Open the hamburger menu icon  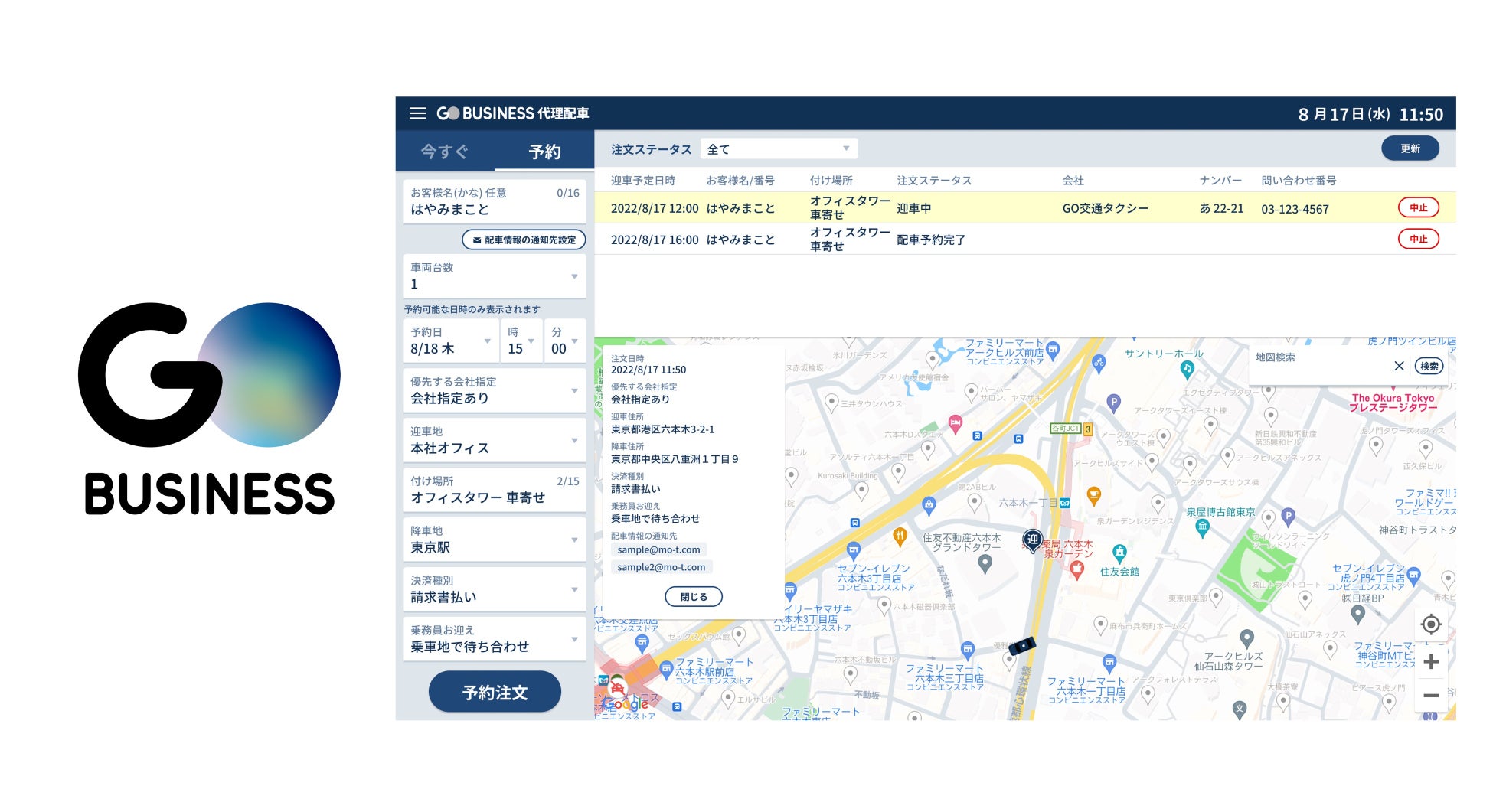(x=417, y=113)
